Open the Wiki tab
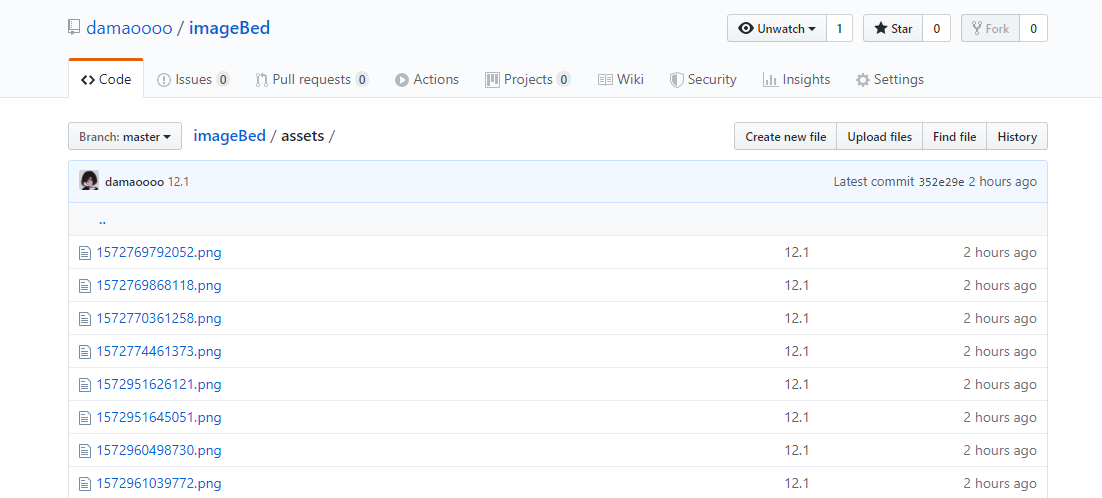This screenshot has width=1102, height=498. click(x=621, y=79)
